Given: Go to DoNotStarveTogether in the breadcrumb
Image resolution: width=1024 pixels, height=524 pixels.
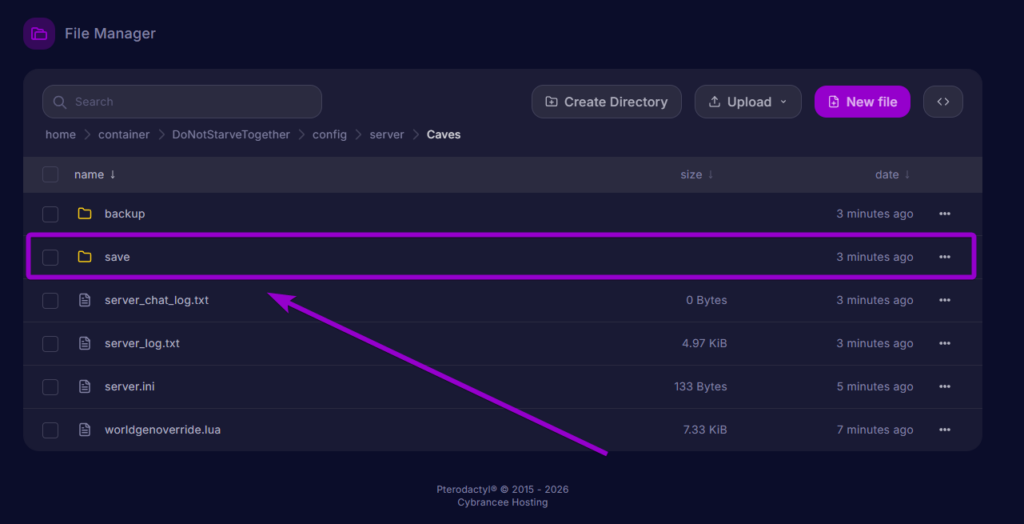Looking at the screenshot, I should tap(231, 135).
